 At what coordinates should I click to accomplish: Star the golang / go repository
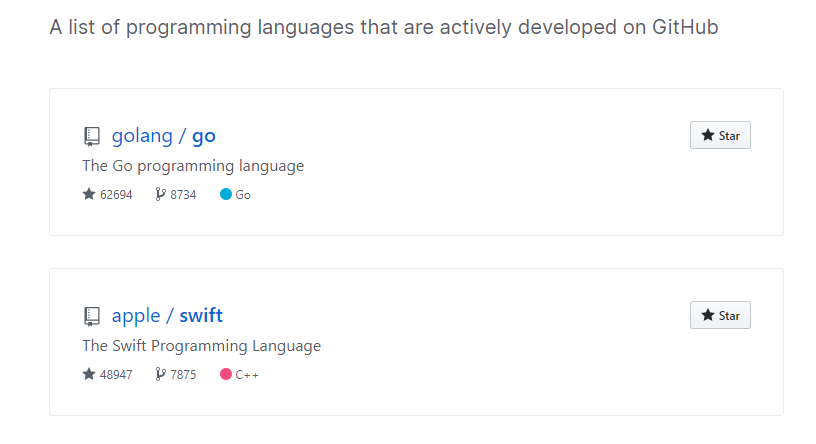pyautogui.click(x=720, y=135)
